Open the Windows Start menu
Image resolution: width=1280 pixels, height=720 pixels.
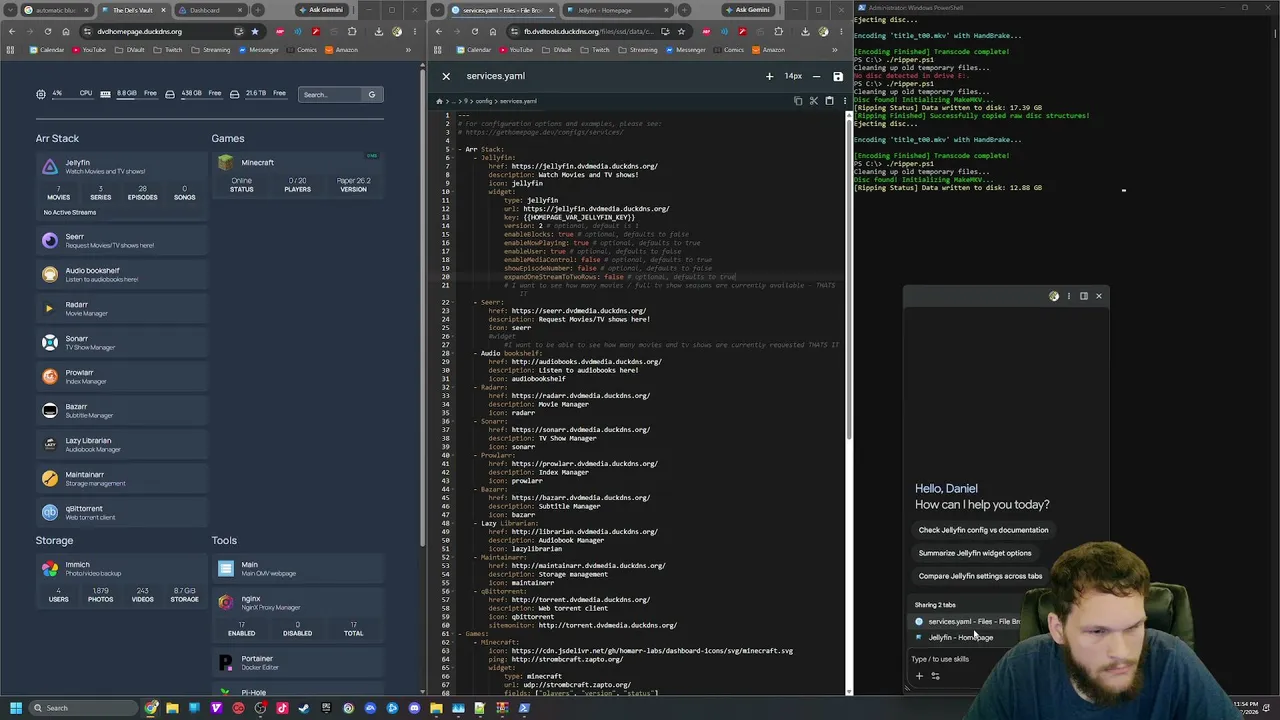coord(15,708)
